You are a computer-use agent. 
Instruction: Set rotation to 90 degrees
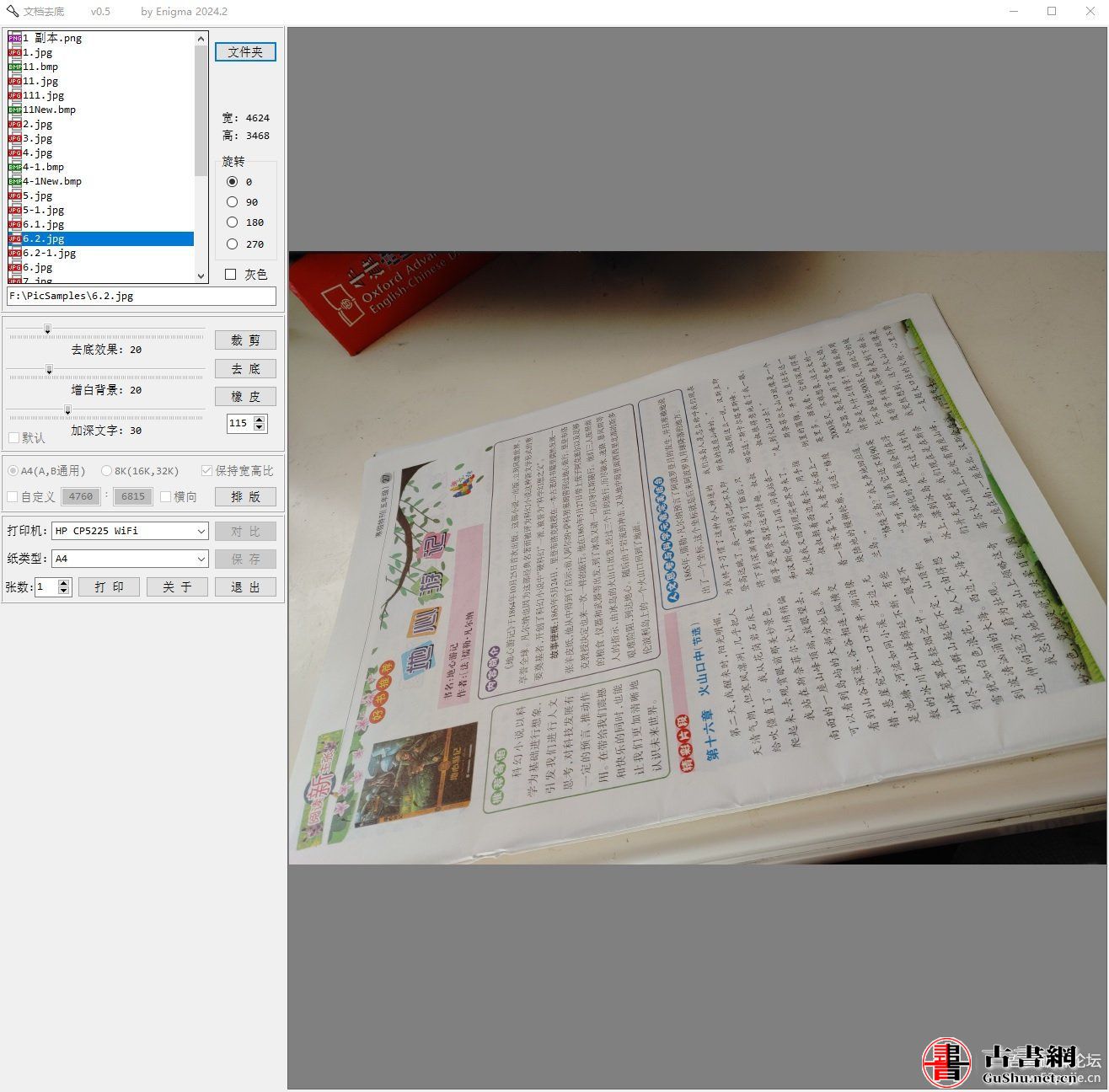pos(233,202)
